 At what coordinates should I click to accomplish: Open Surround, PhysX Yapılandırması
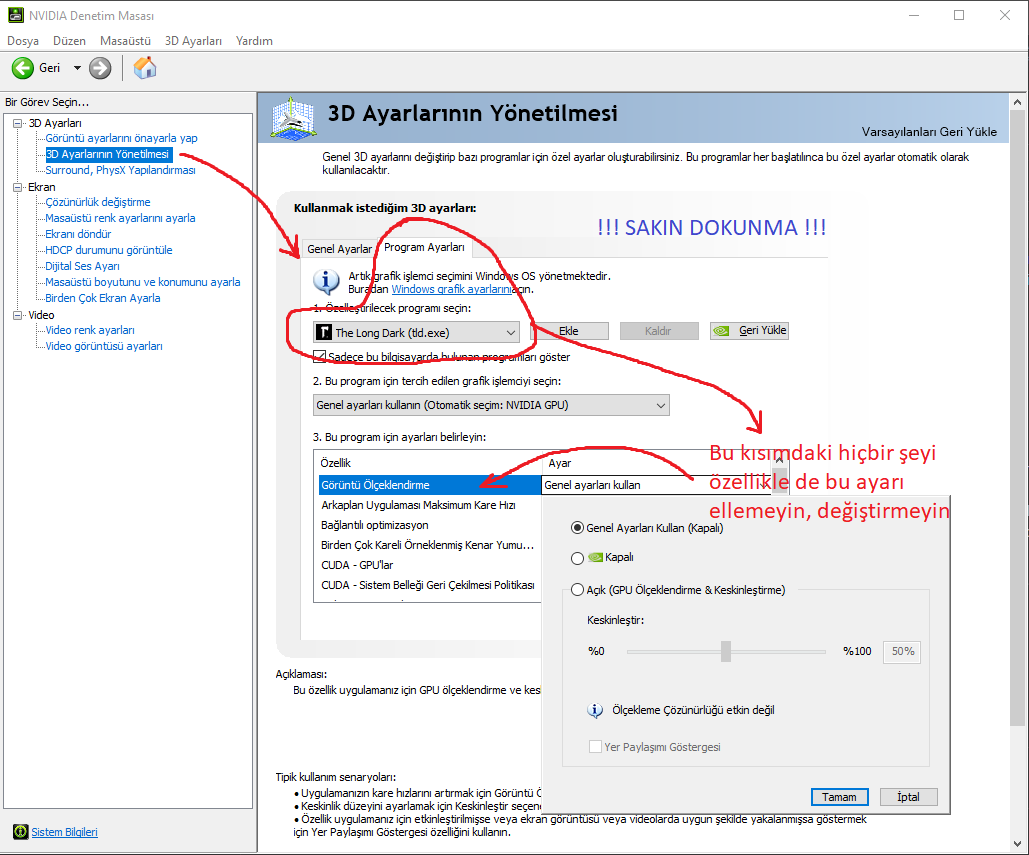click(120, 171)
